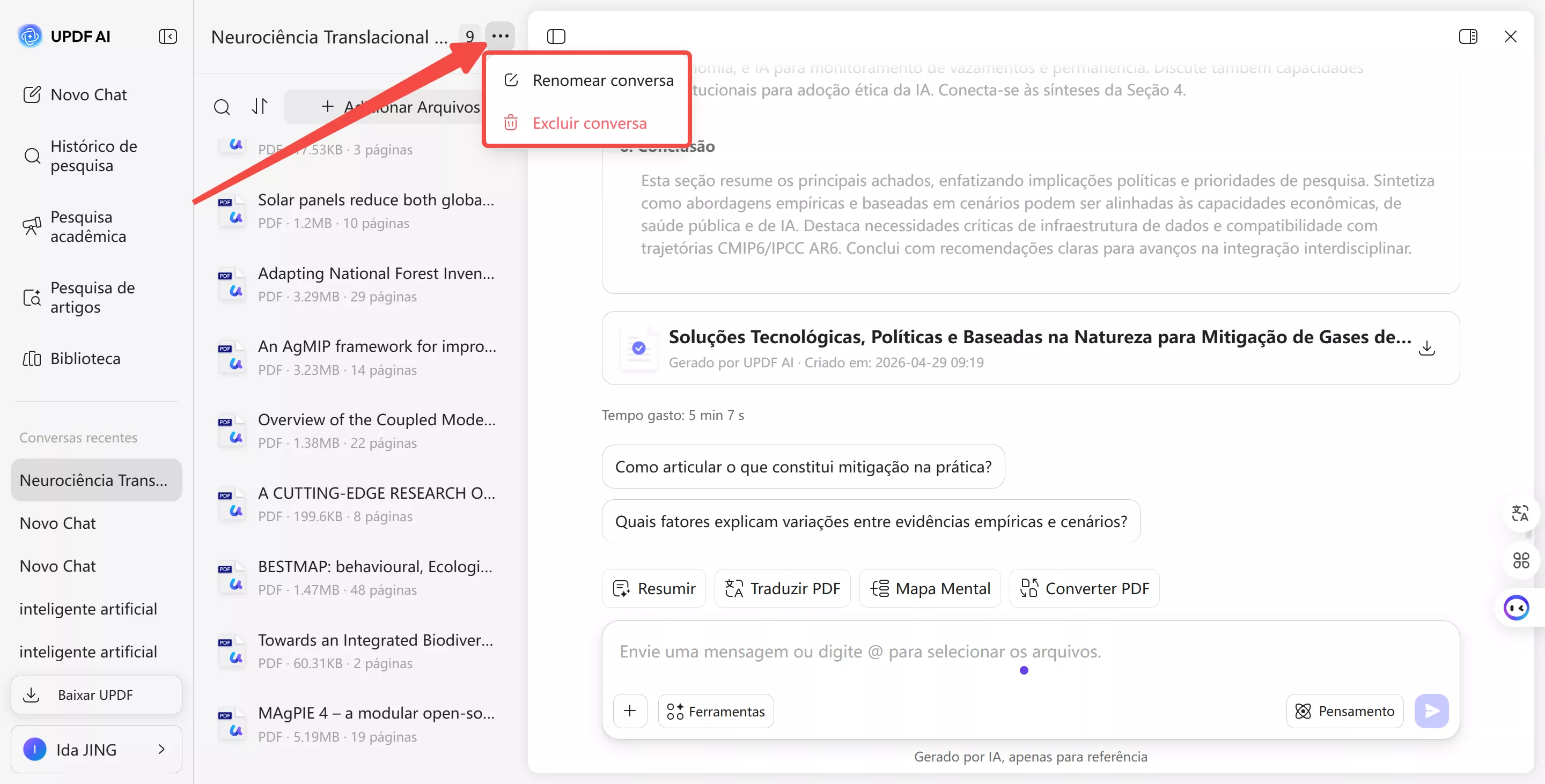Open the Biblioteca section

pyautogui.click(x=72, y=358)
